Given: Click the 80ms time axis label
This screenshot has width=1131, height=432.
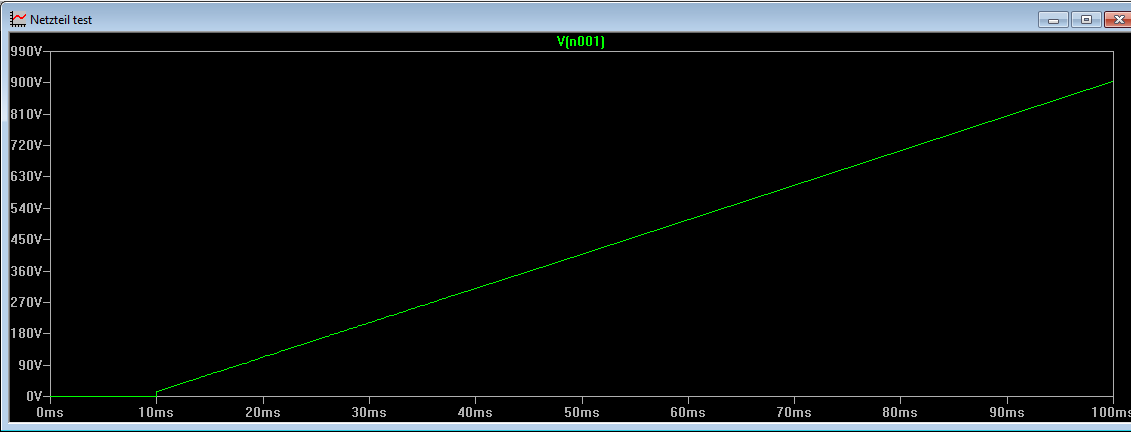Looking at the screenshot, I should tap(900, 412).
